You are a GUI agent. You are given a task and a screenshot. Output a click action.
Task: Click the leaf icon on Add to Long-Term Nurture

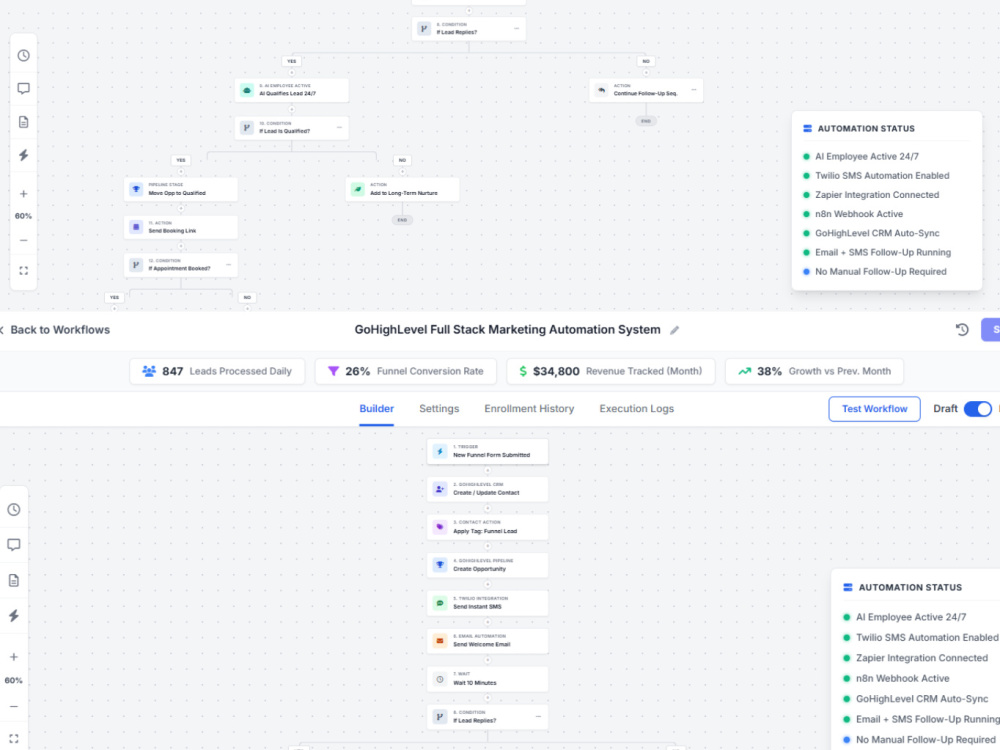[358, 189]
